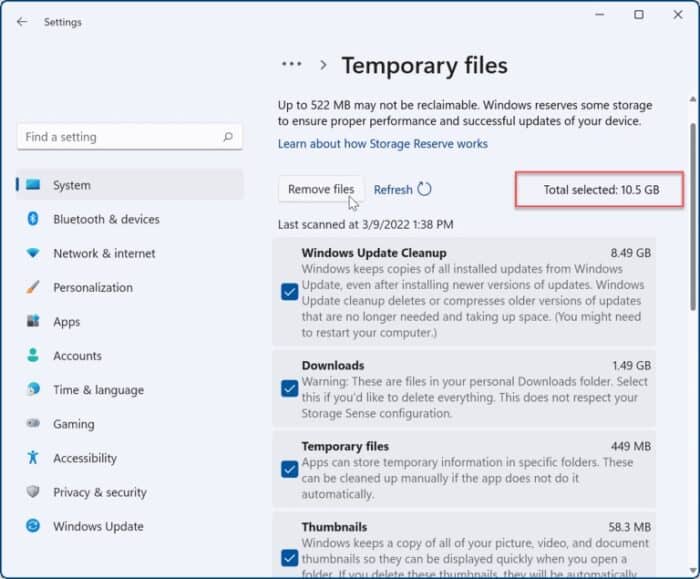Click the Accessibility person icon
The width and height of the screenshot is (700, 579).
[x=33, y=458]
